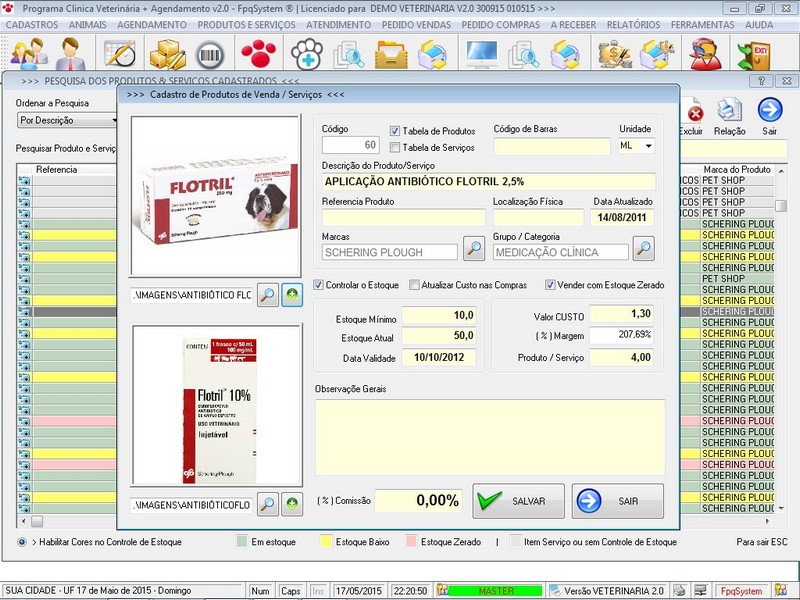This screenshot has height=600, width=800.
Task: Open the ATENDIMENTO menu
Action: click(338, 24)
